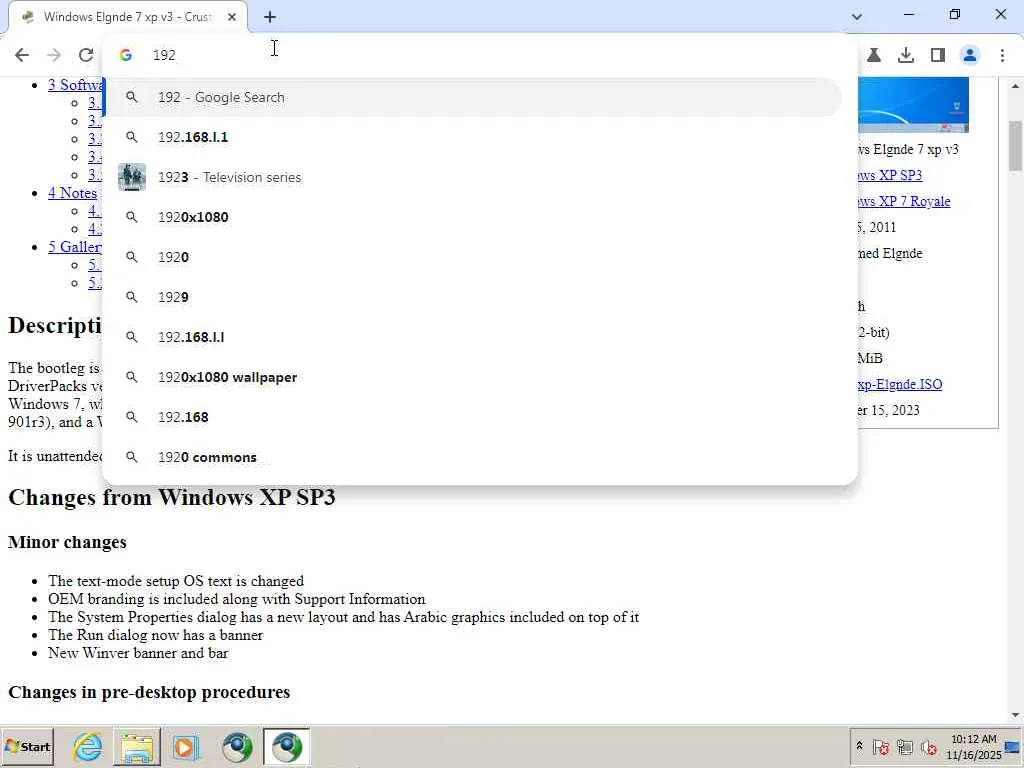The image size is (1024, 768).
Task: Click the scrollbar up arrow
Action: click(1016, 86)
